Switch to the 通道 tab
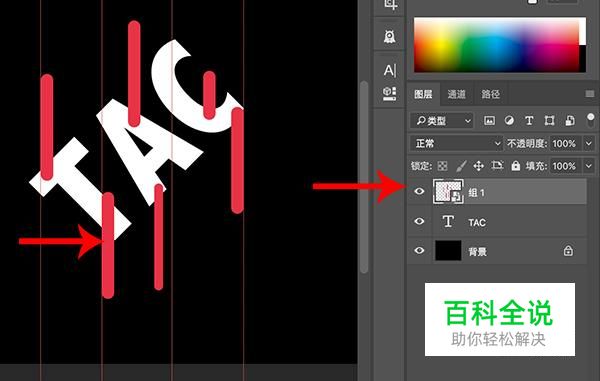Viewport: 600px width, 381px height. click(x=457, y=94)
